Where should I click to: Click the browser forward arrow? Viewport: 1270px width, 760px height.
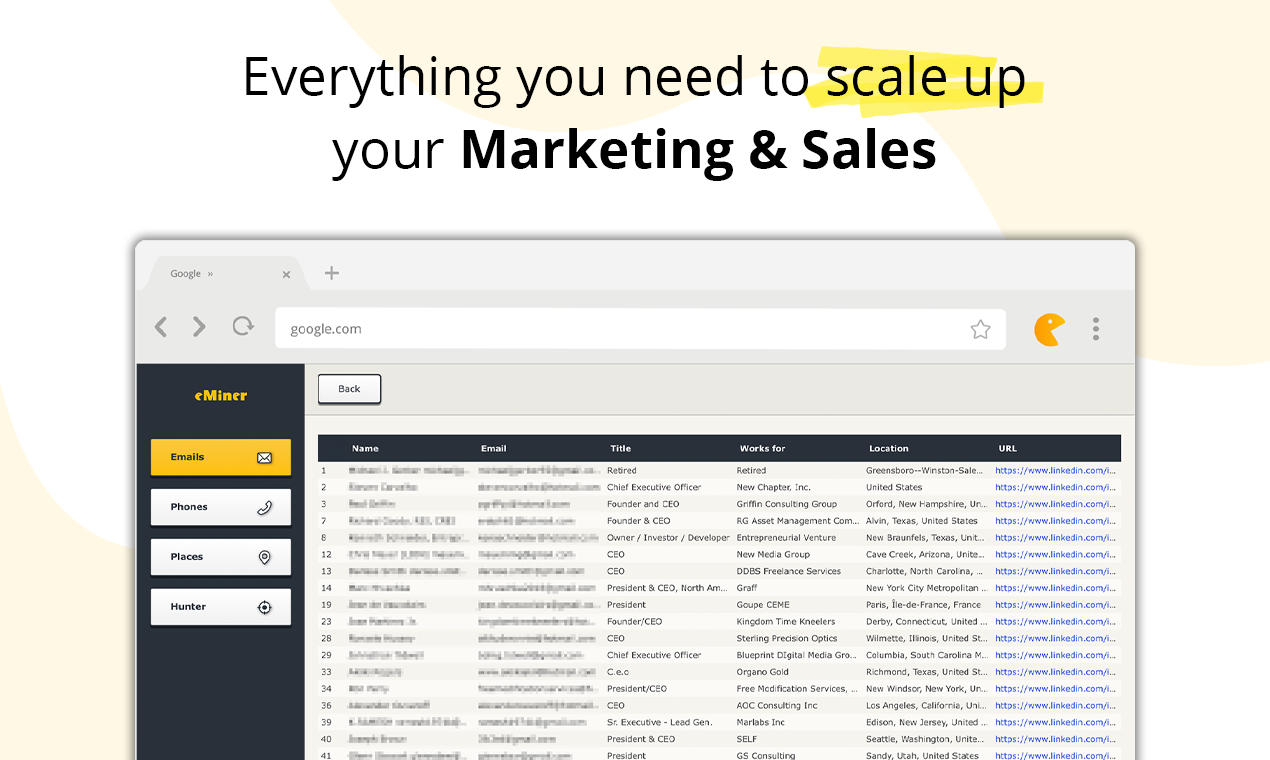(x=199, y=327)
